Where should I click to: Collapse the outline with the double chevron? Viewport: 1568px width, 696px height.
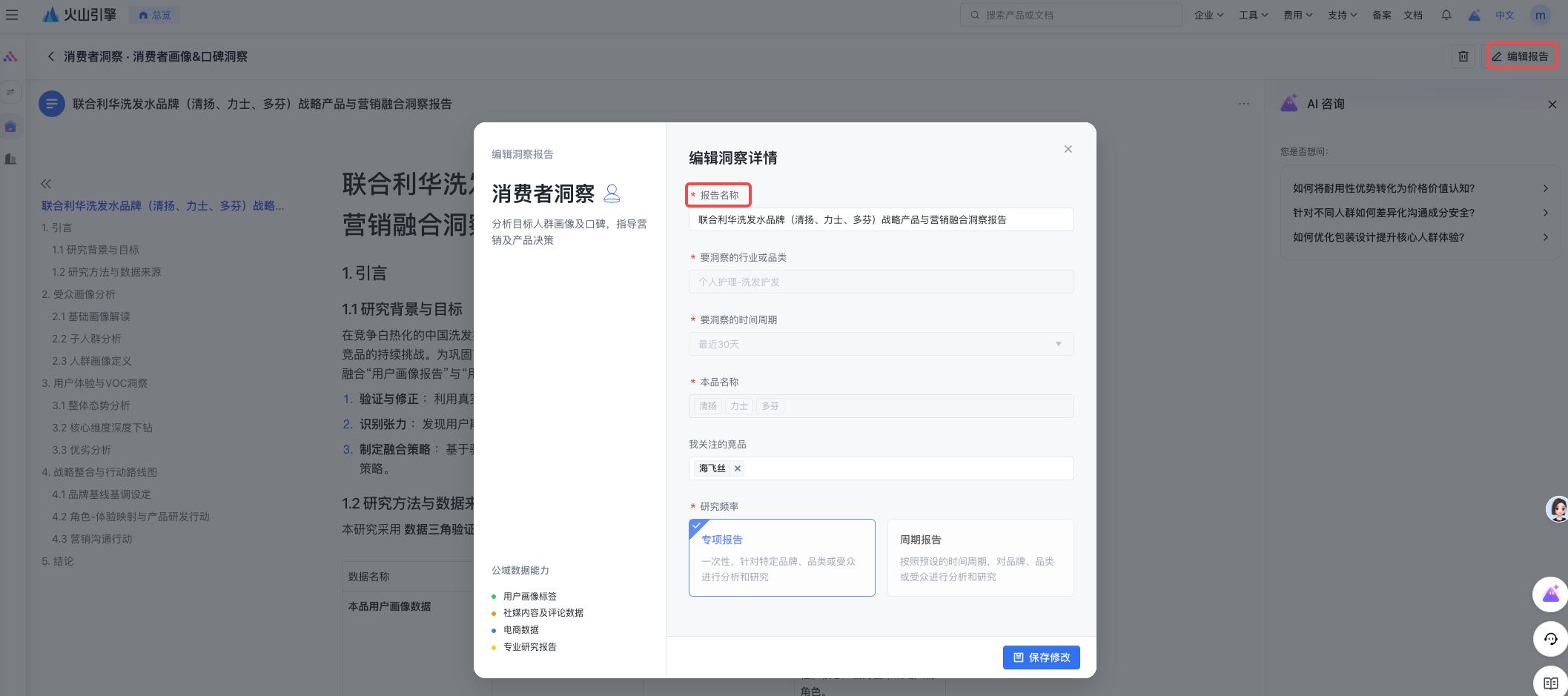click(x=46, y=183)
